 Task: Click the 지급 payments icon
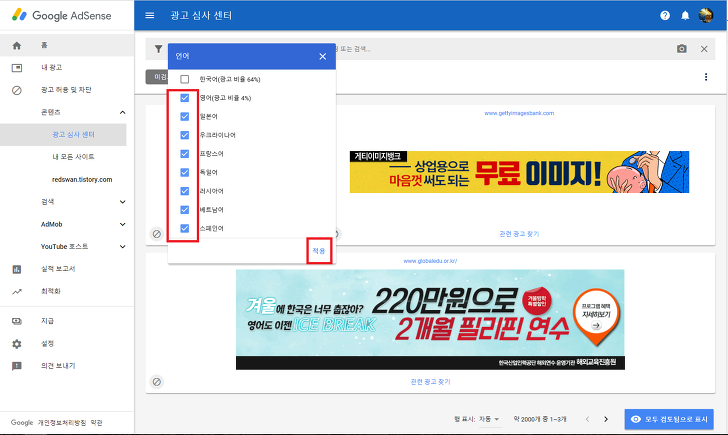click(17, 321)
